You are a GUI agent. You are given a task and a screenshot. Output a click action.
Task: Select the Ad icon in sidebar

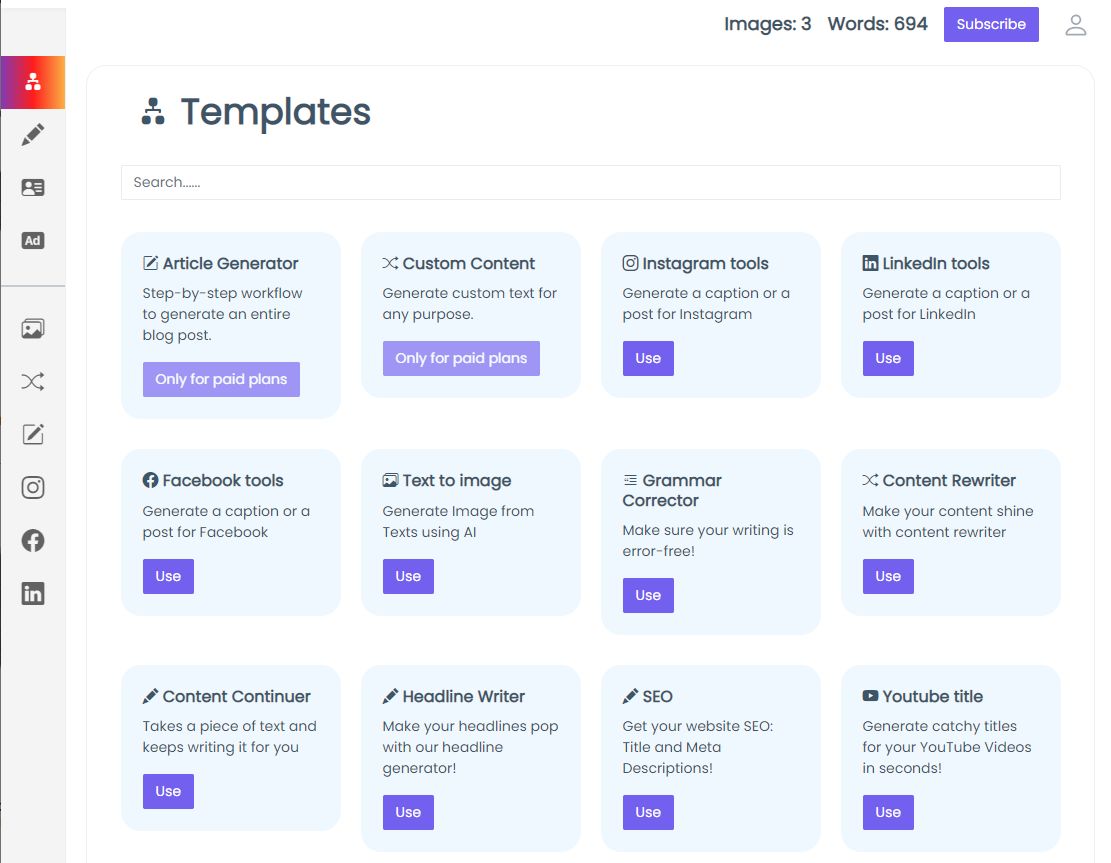pos(33,240)
